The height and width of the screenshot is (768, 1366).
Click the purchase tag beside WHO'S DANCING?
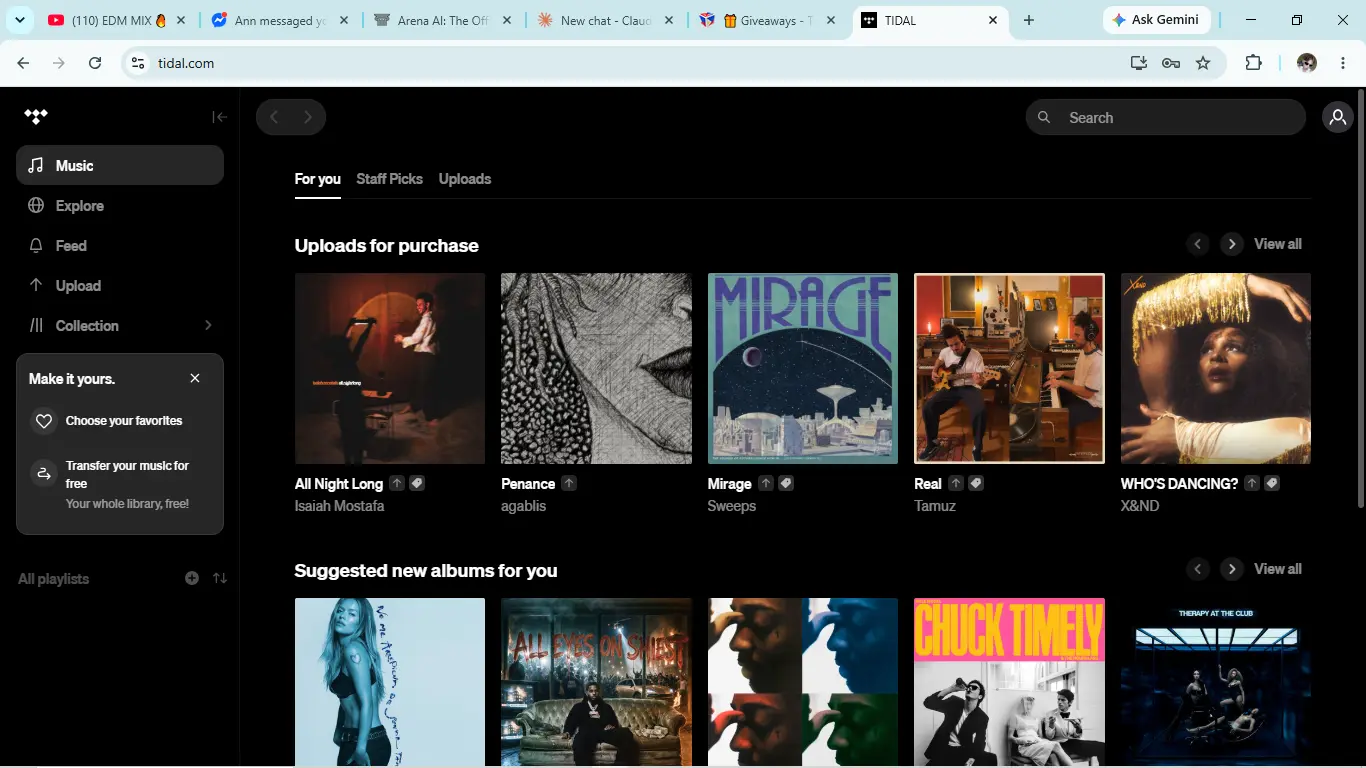(1272, 483)
